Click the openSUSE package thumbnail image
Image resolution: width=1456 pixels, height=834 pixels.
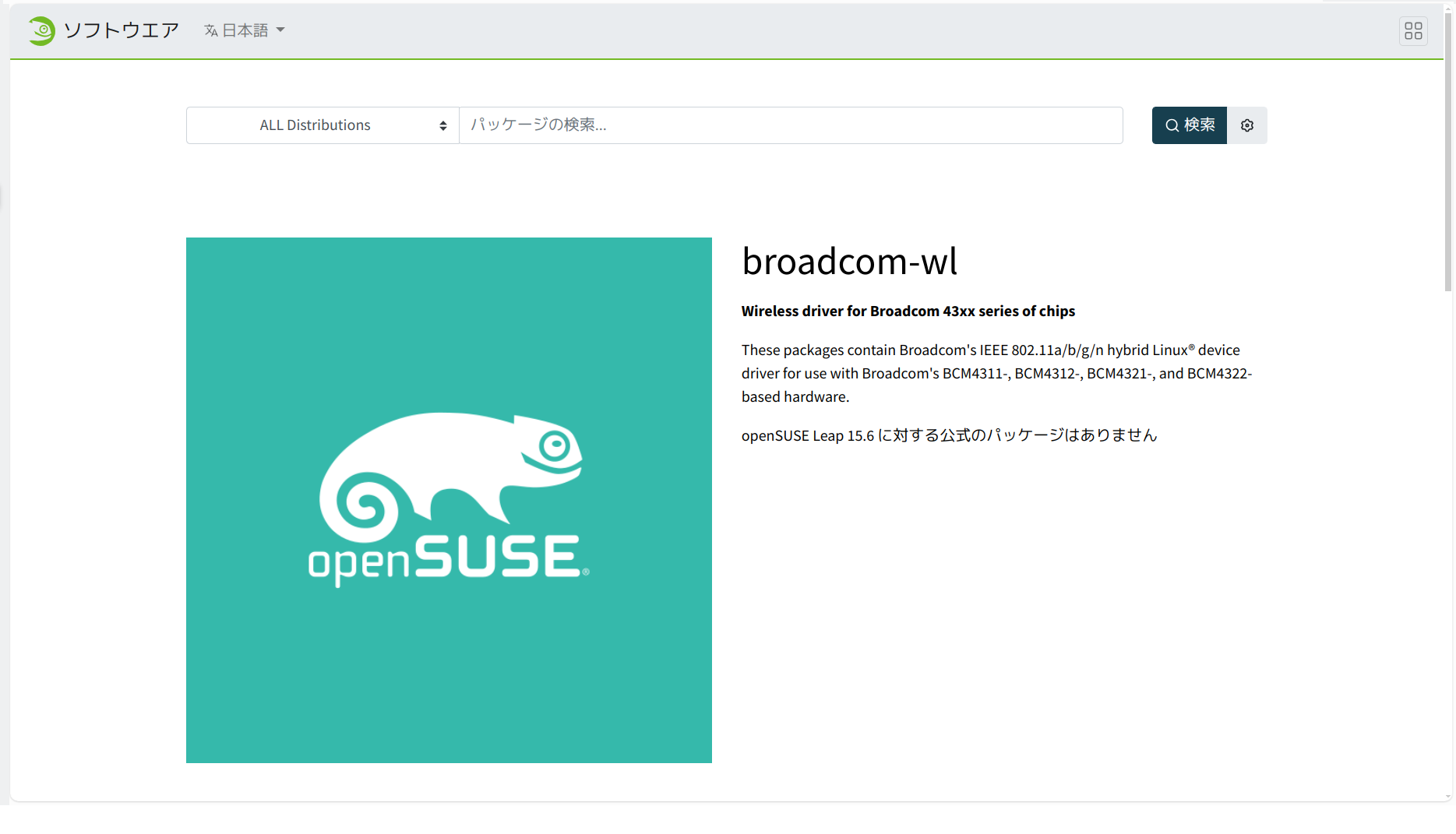(449, 500)
